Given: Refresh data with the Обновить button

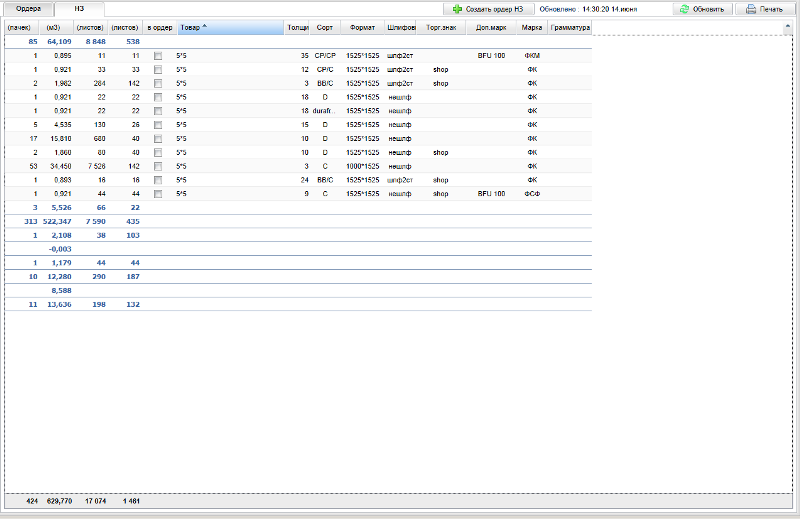Looking at the screenshot, I should [x=701, y=8].
